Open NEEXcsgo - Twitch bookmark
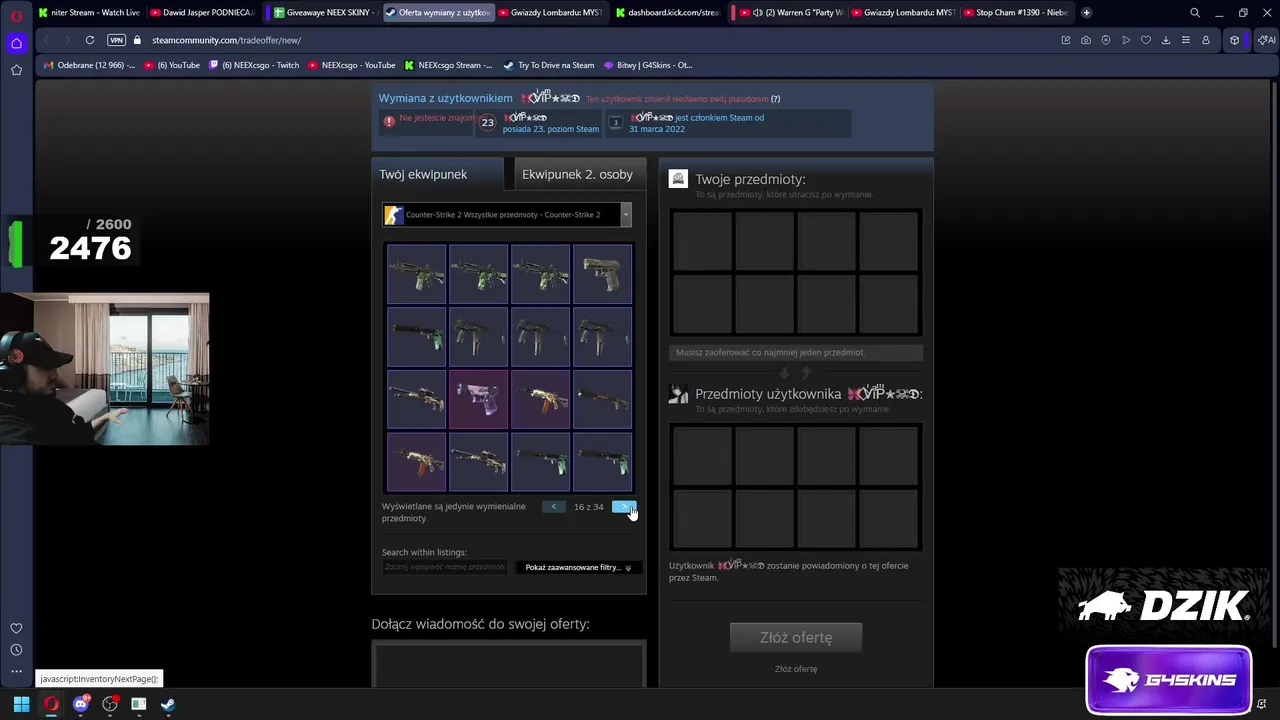 (254, 65)
